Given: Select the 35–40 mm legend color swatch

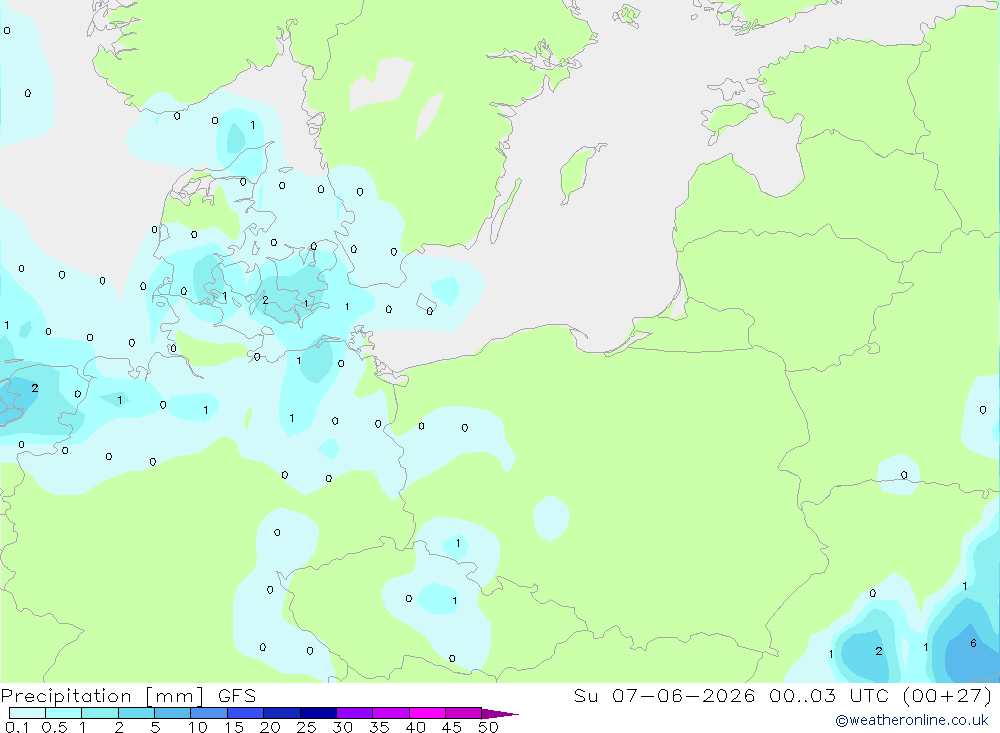Looking at the screenshot, I should click(x=391, y=713).
